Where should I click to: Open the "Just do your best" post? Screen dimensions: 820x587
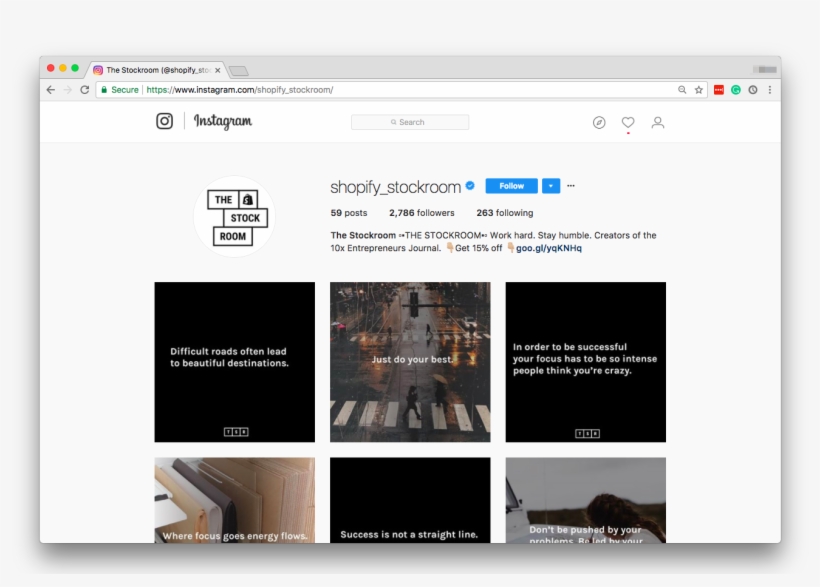coord(410,362)
